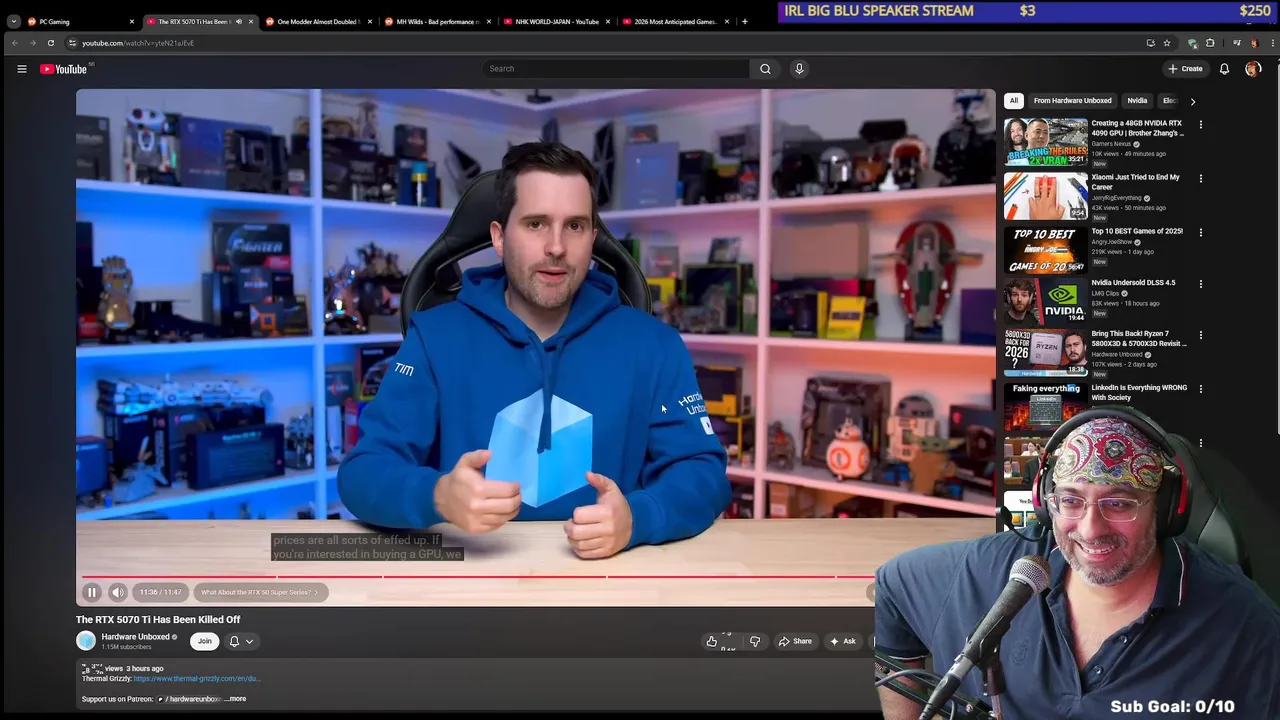Open the 'Creating a 48GB NVIDIA RTX 4090' thumbnail

pos(1046,141)
